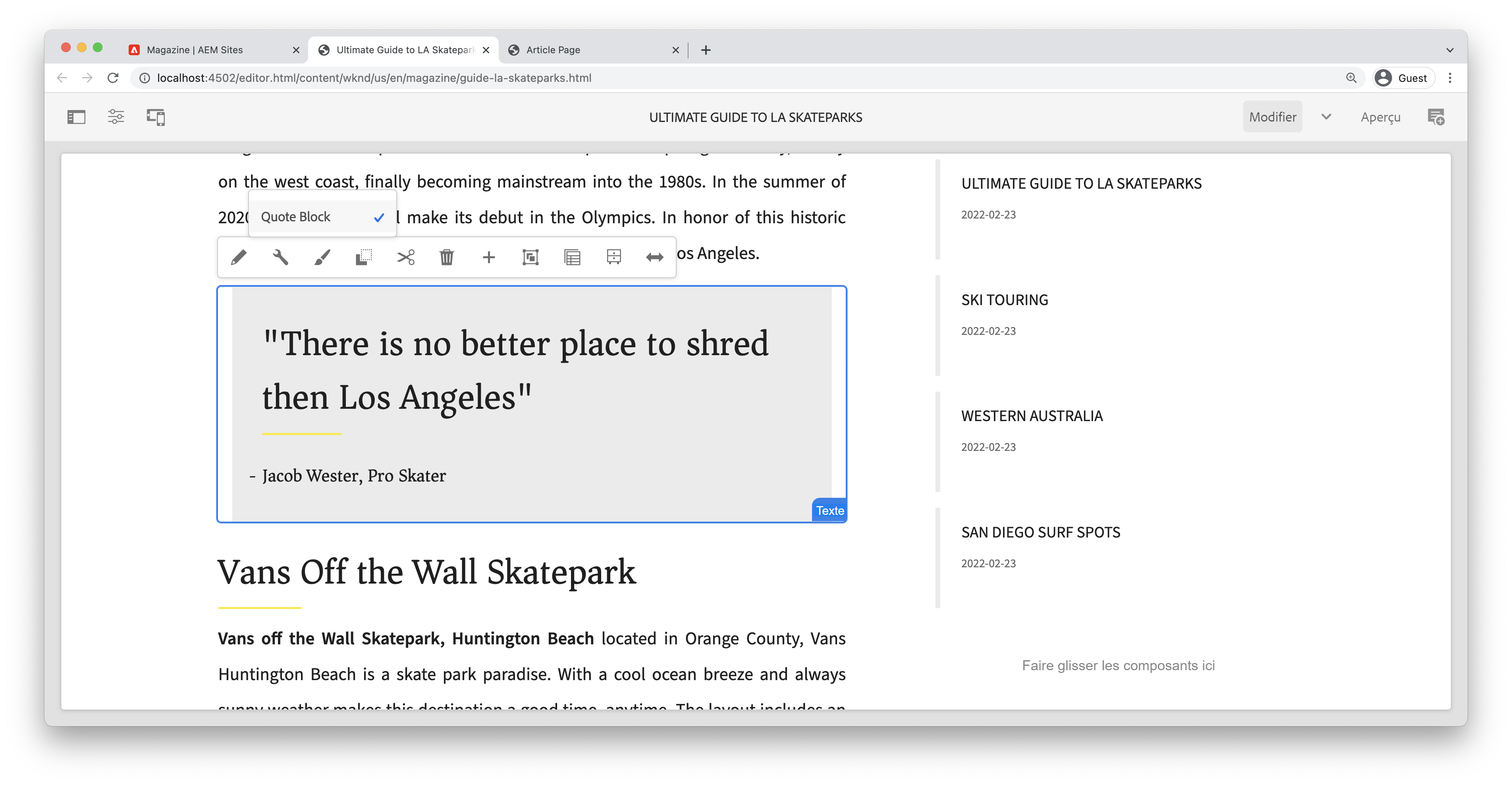
Task: Click the Layout resize arrows icon
Action: pos(654,257)
